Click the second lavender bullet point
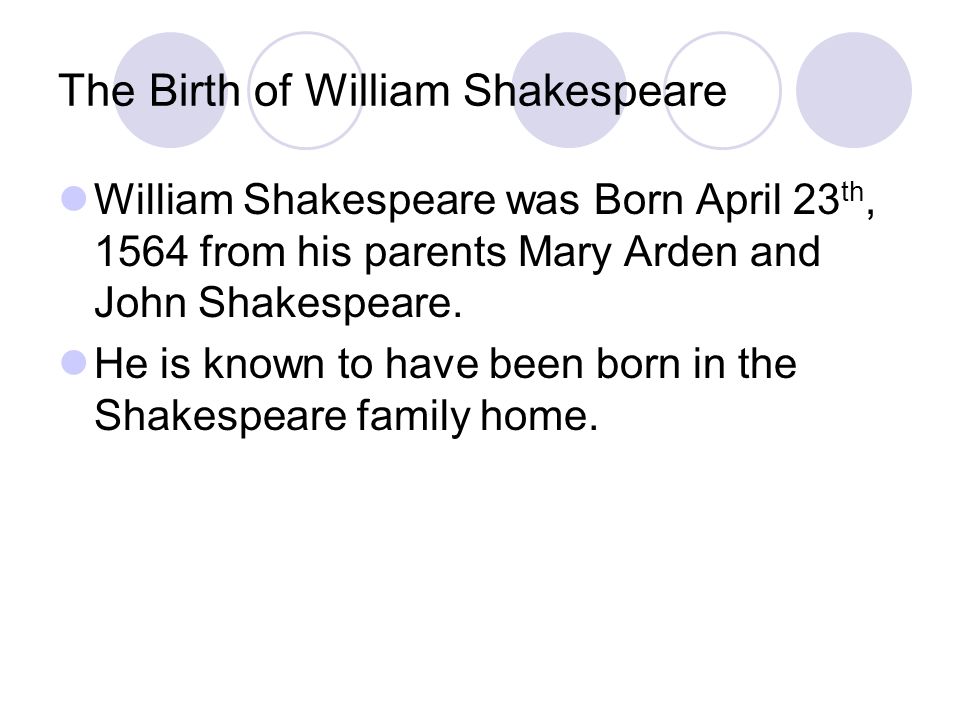Image resolution: width=960 pixels, height=720 pixels. click(74, 362)
